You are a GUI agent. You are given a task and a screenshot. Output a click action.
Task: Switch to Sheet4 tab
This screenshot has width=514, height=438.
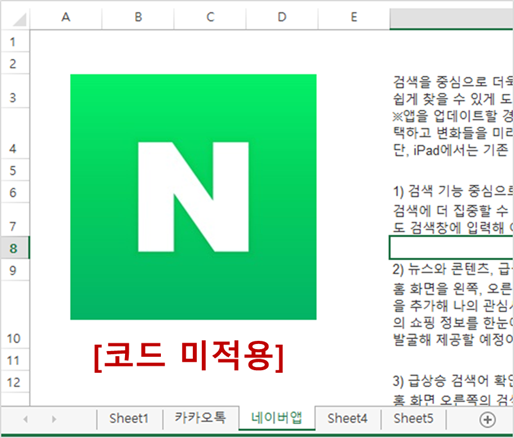(x=347, y=418)
